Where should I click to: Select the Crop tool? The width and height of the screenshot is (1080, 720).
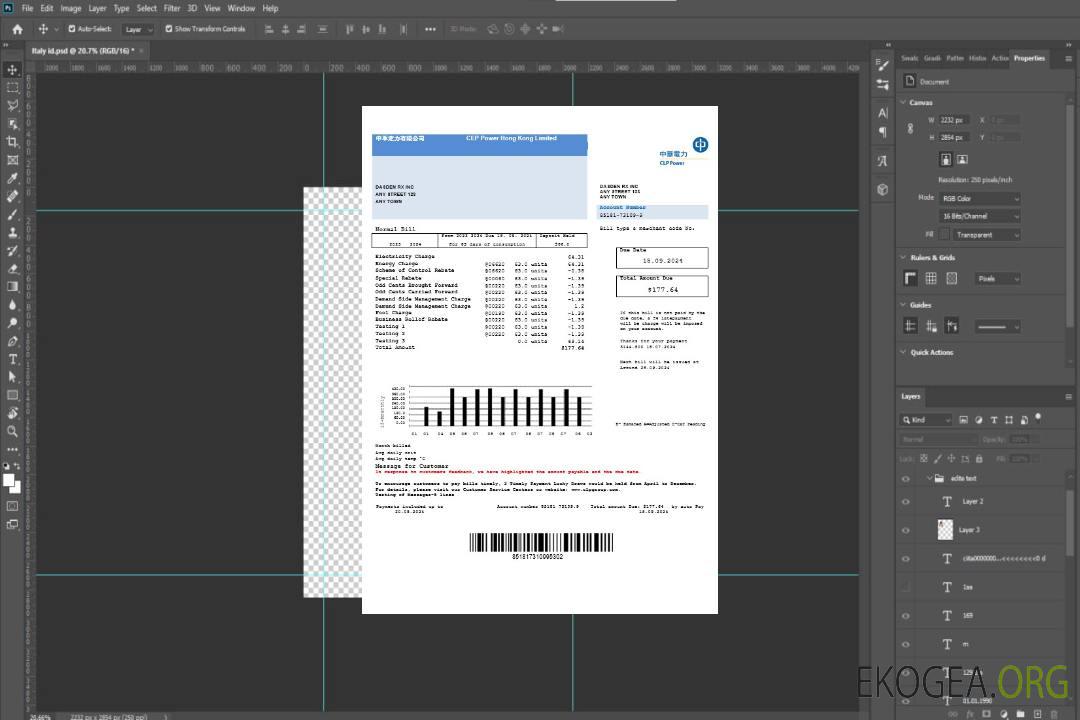pyautogui.click(x=12, y=142)
